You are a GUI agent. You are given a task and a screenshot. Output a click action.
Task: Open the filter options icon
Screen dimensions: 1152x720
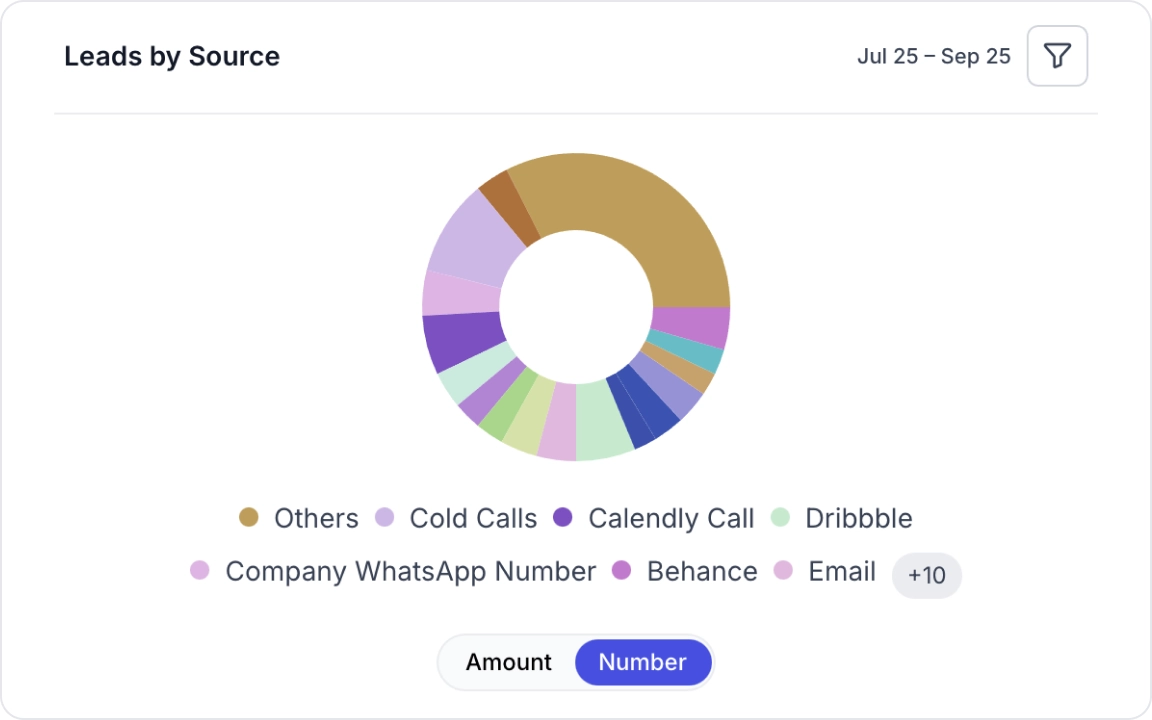[1057, 56]
